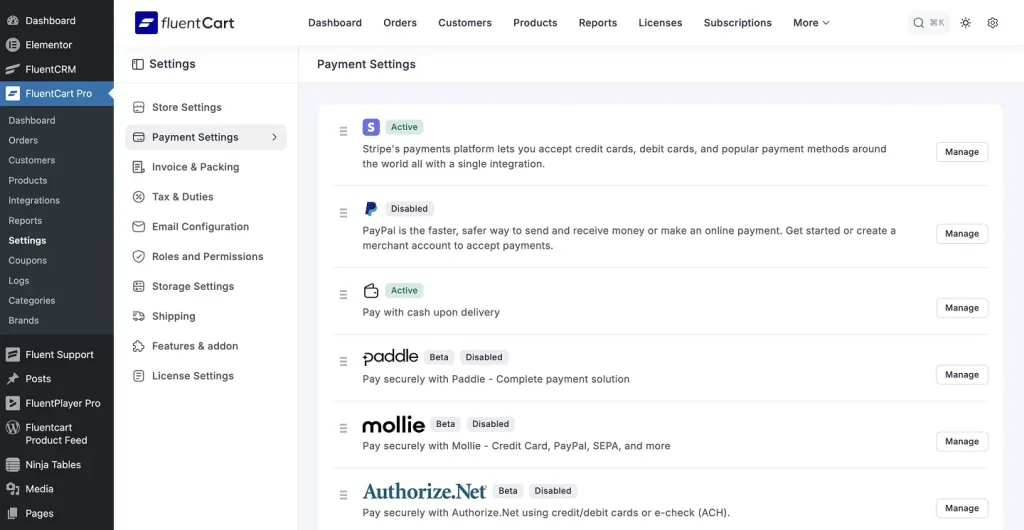Viewport: 1024px width, 530px height.
Task: Grab the Stripe row drag handle
Action: pos(343,131)
